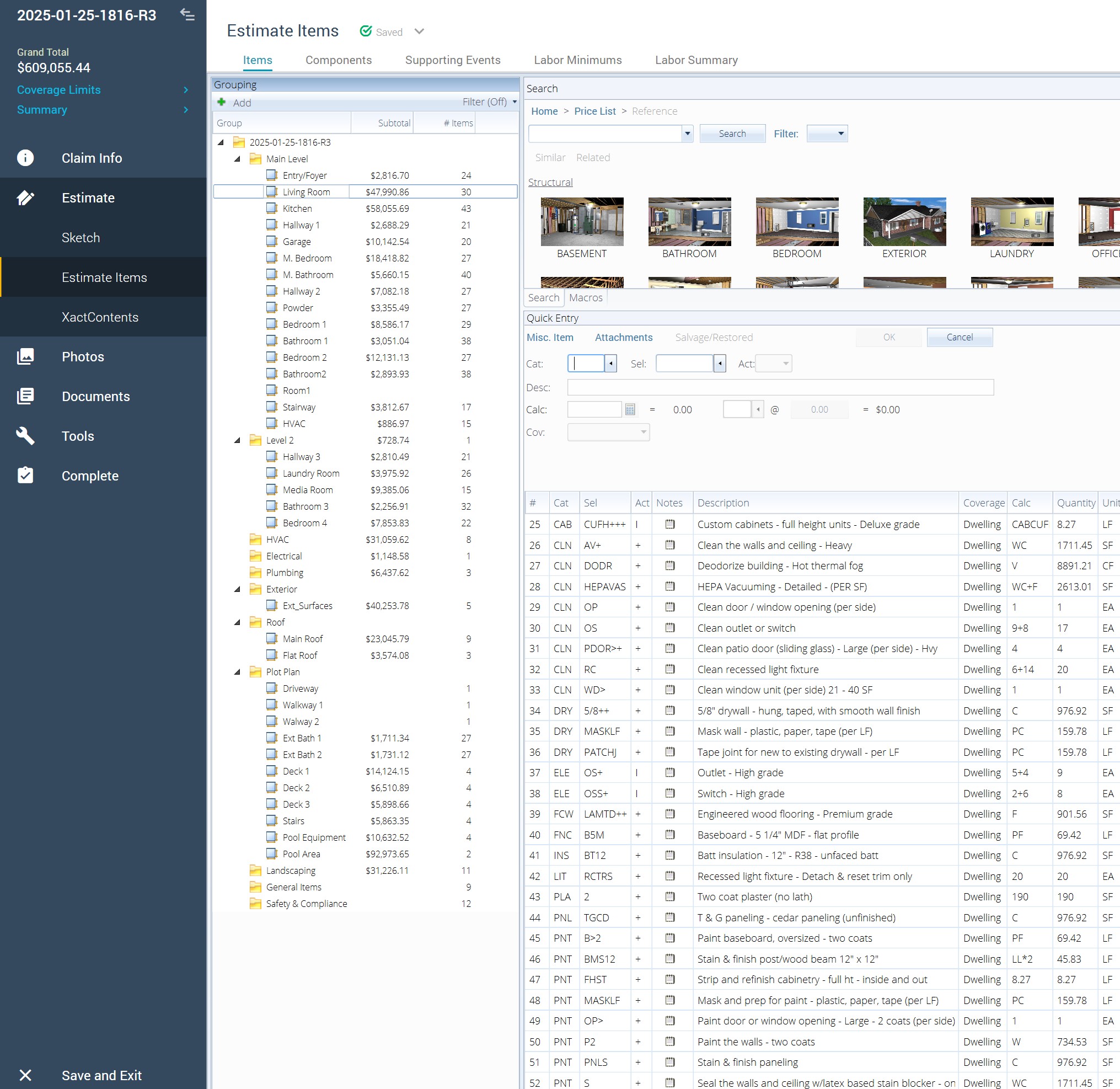Open the search box dropdown arrow
Screen dimensions: 1120x1089
(x=687, y=134)
